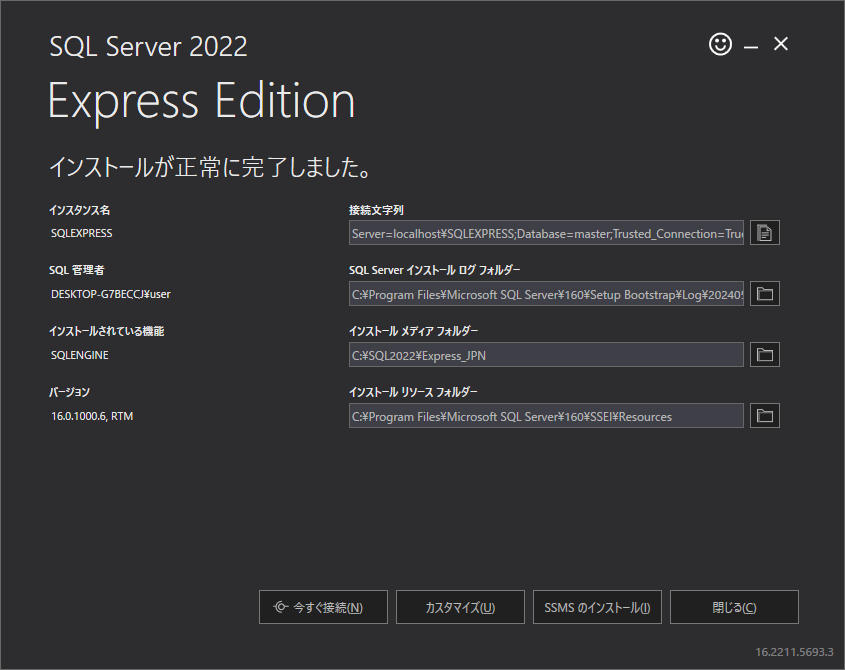The width and height of the screenshot is (845, 670).
Task: Open the install resources folder icon
Action: 765,416
